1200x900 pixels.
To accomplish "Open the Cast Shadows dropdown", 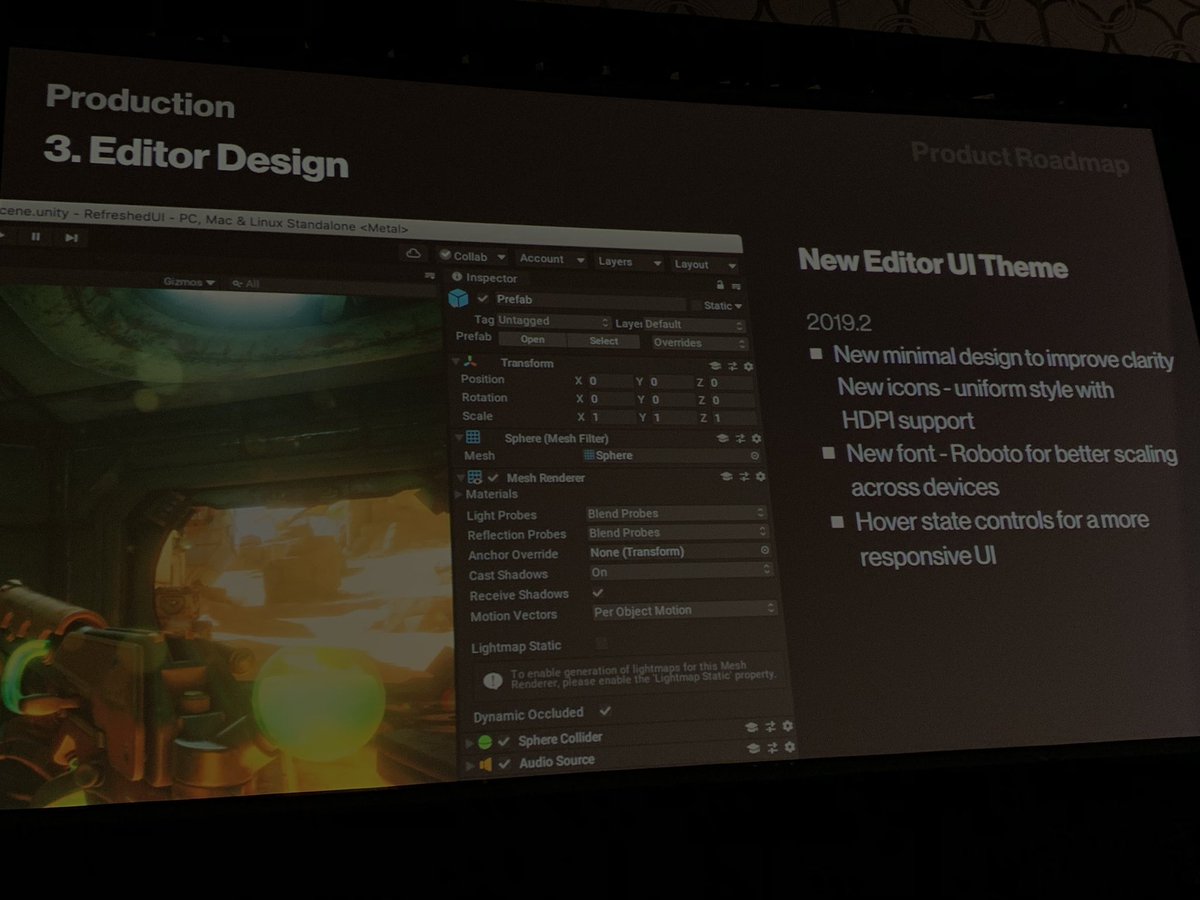I will pyautogui.click(x=681, y=572).
